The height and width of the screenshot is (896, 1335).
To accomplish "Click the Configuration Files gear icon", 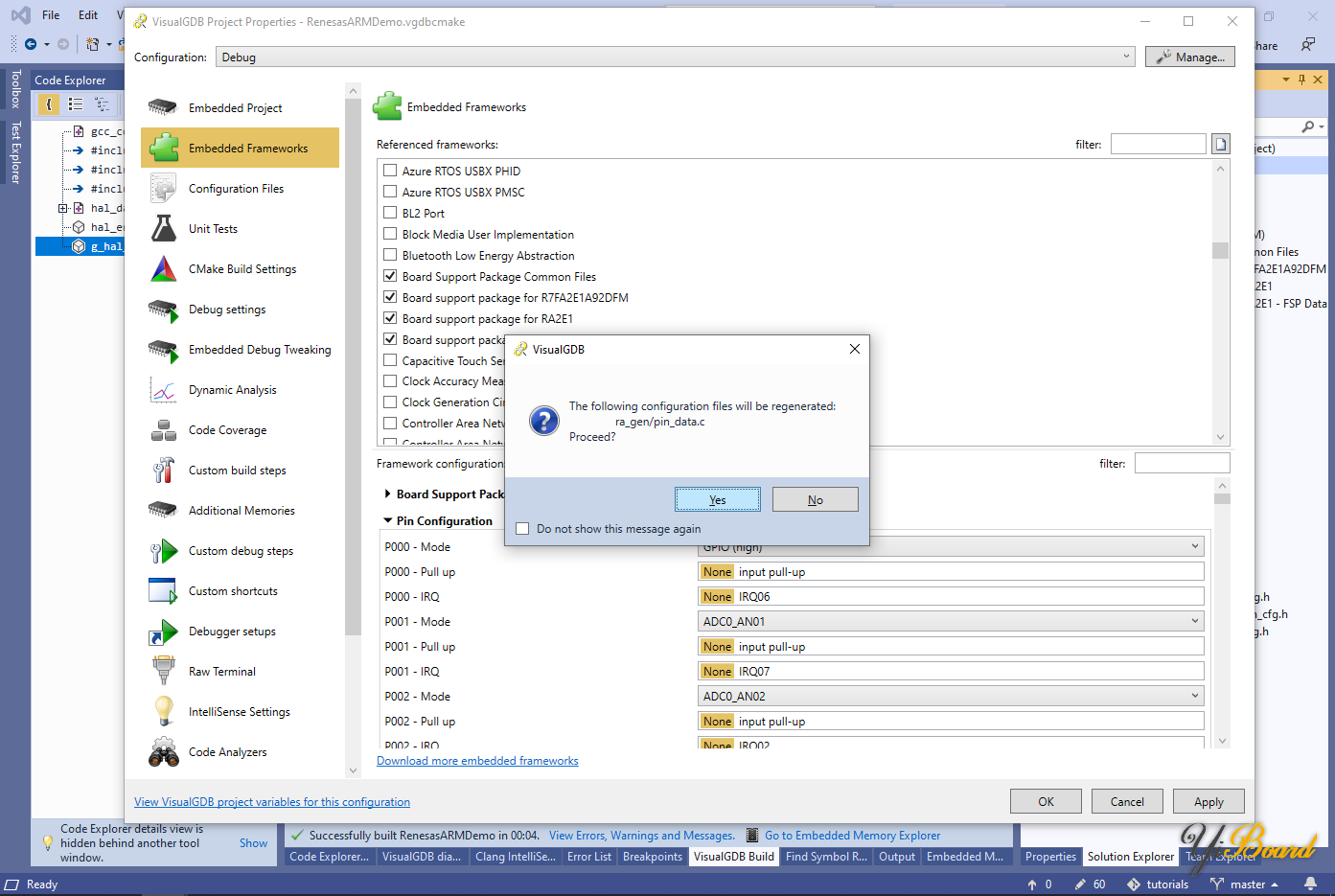I will [164, 189].
